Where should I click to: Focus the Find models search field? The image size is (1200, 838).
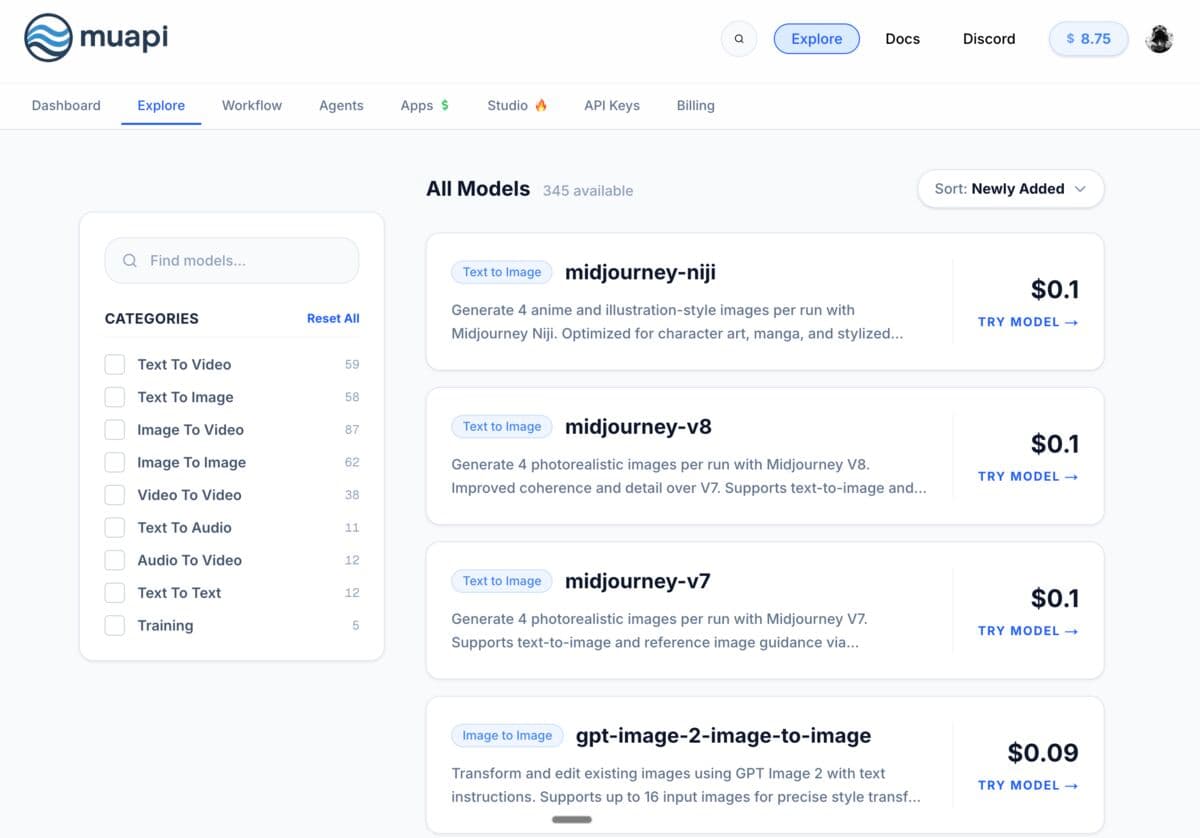pyautogui.click(x=232, y=260)
